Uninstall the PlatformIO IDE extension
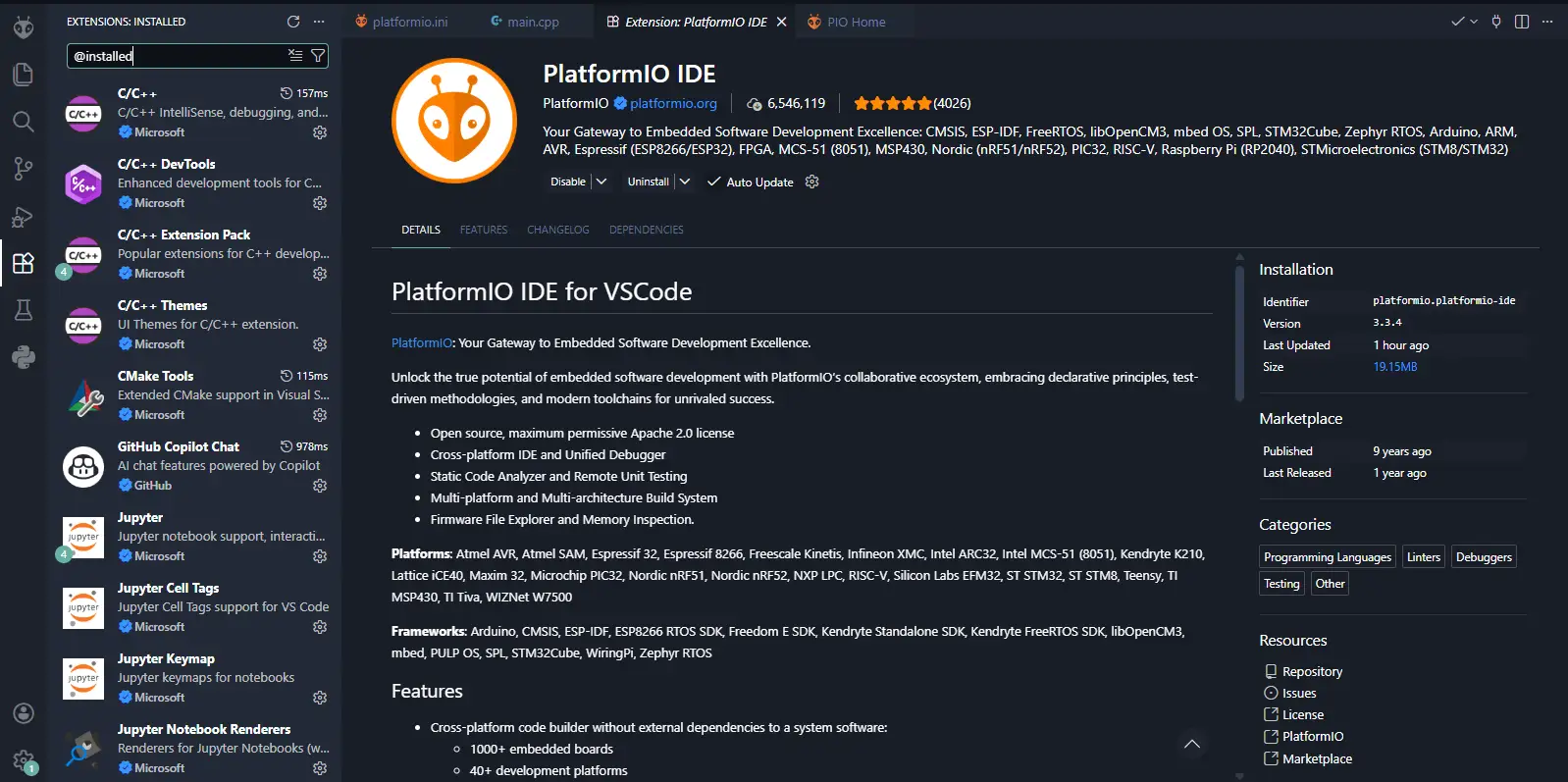1568x782 pixels. (x=649, y=182)
